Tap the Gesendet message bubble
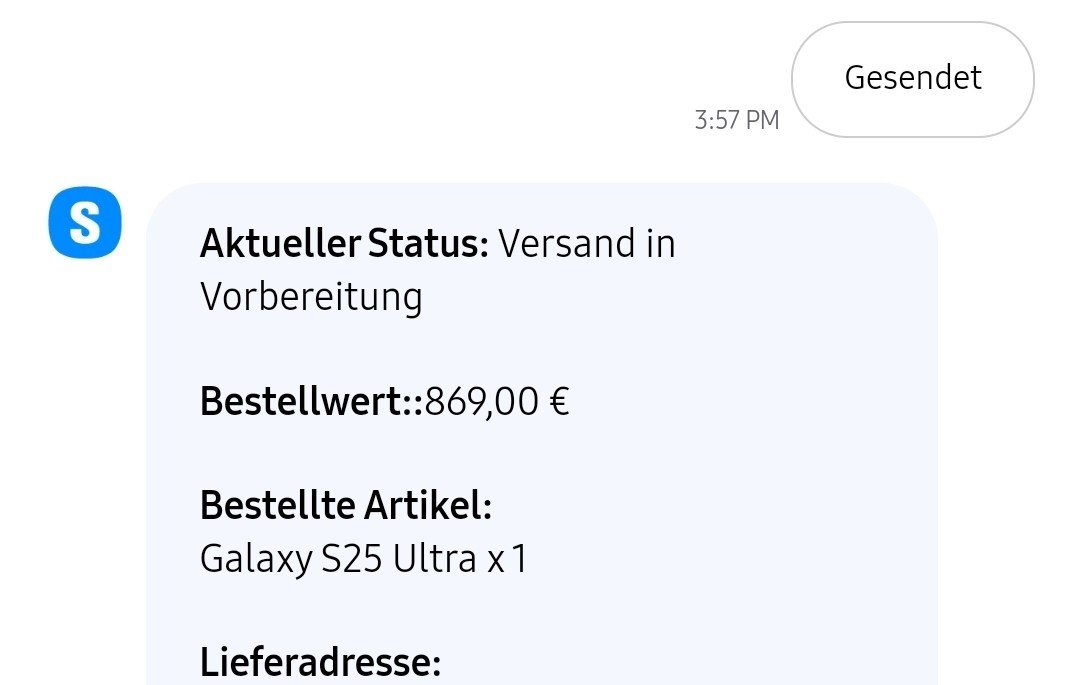Image resolution: width=1080 pixels, height=685 pixels. coord(912,79)
